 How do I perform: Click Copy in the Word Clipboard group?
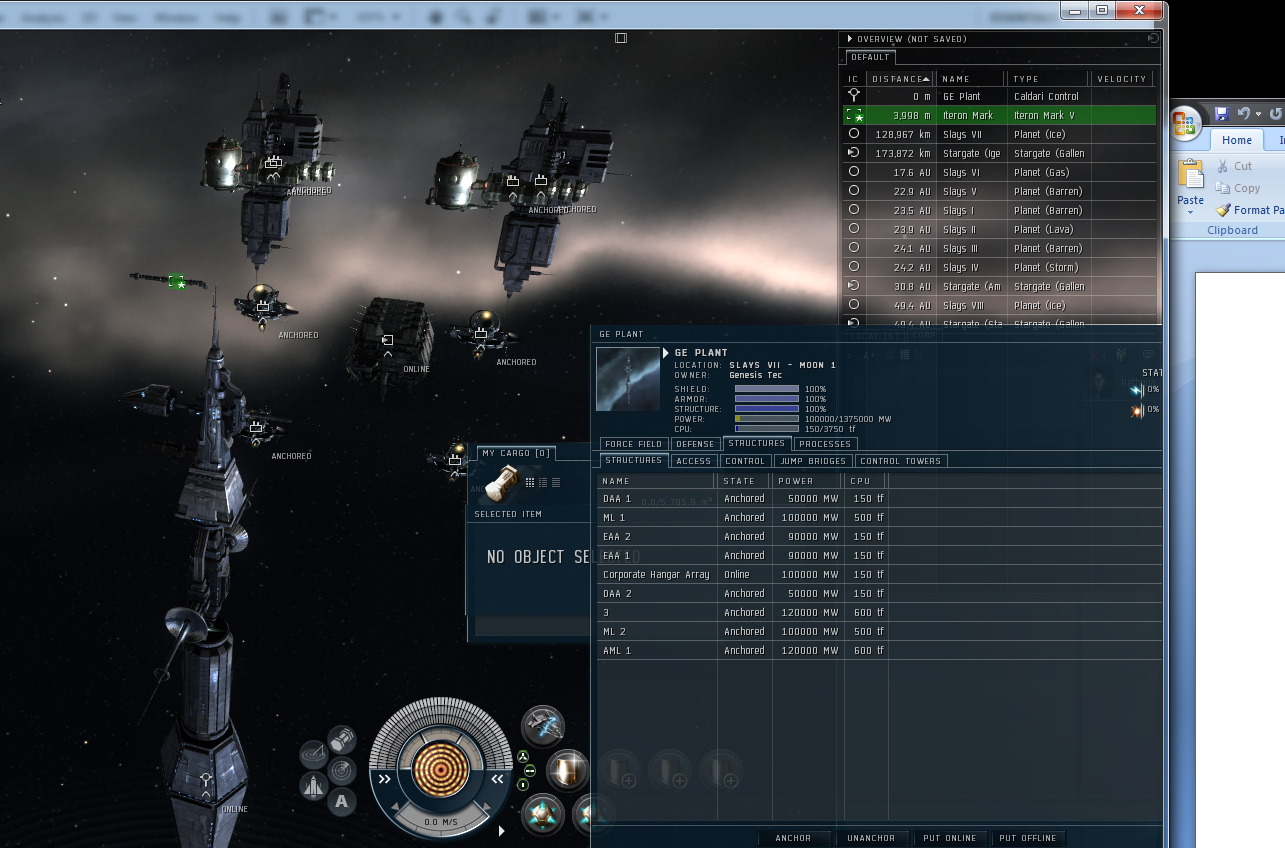pyautogui.click(x=1238, y=188)
